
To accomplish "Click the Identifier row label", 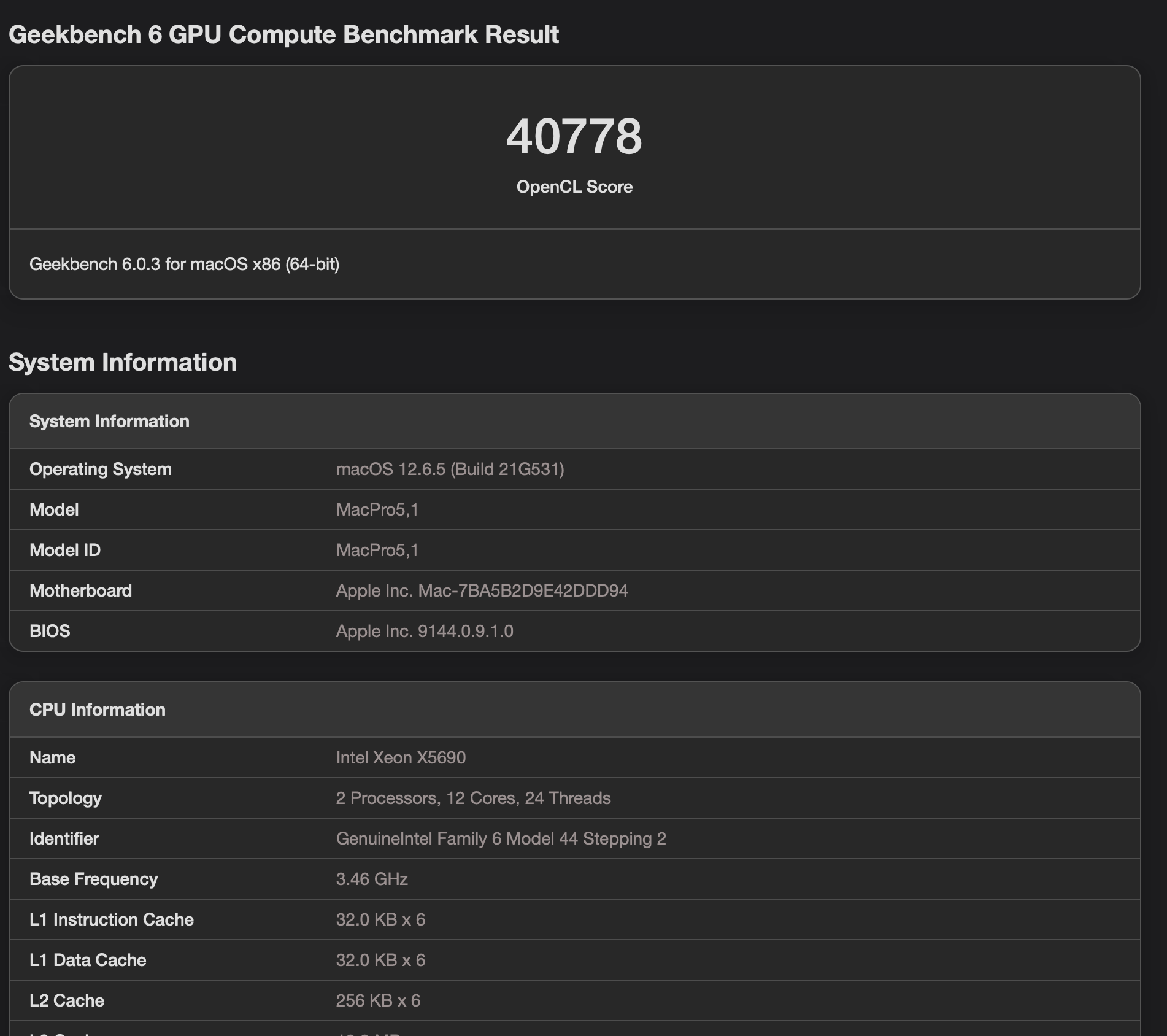I will [64, 838].
